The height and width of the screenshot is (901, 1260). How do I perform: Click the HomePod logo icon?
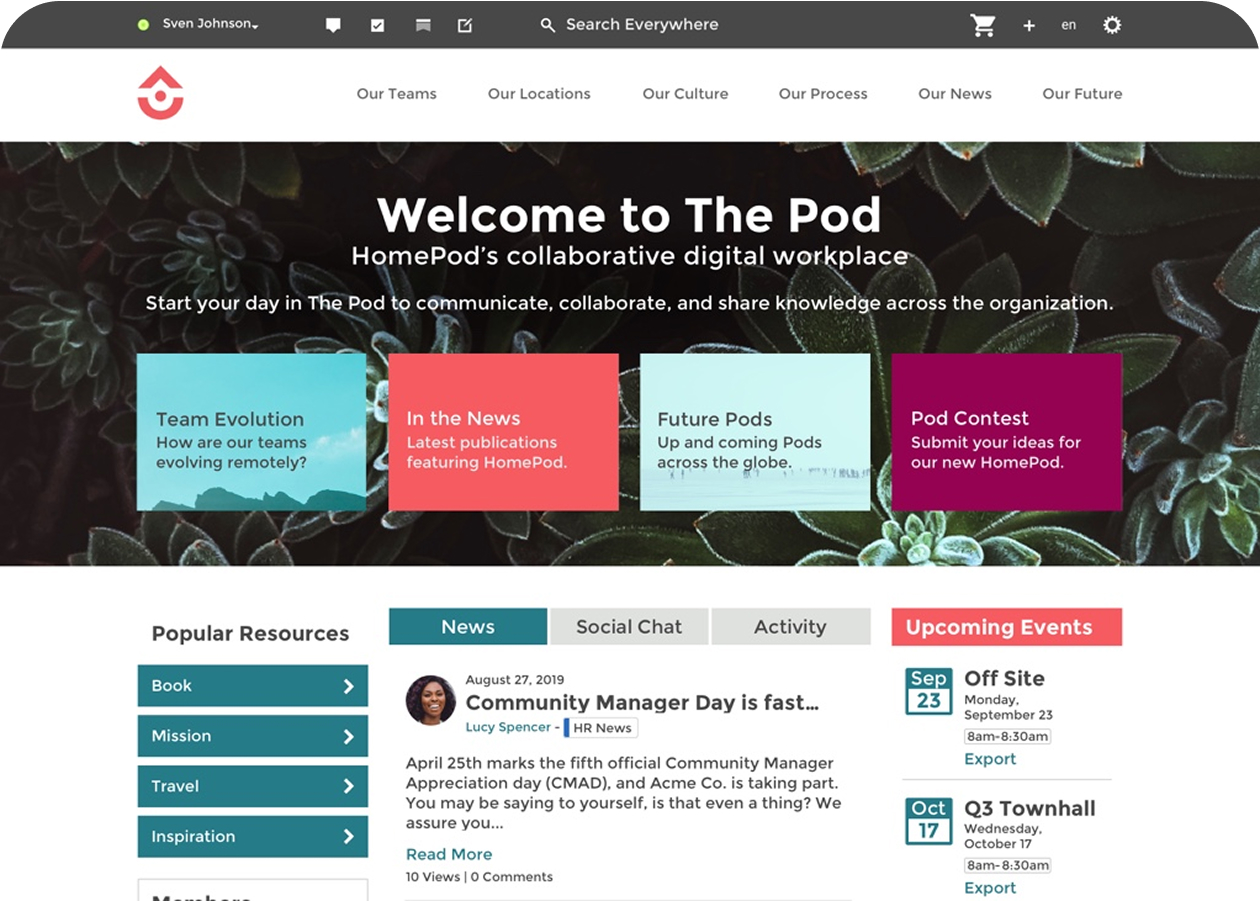[160, 93]
